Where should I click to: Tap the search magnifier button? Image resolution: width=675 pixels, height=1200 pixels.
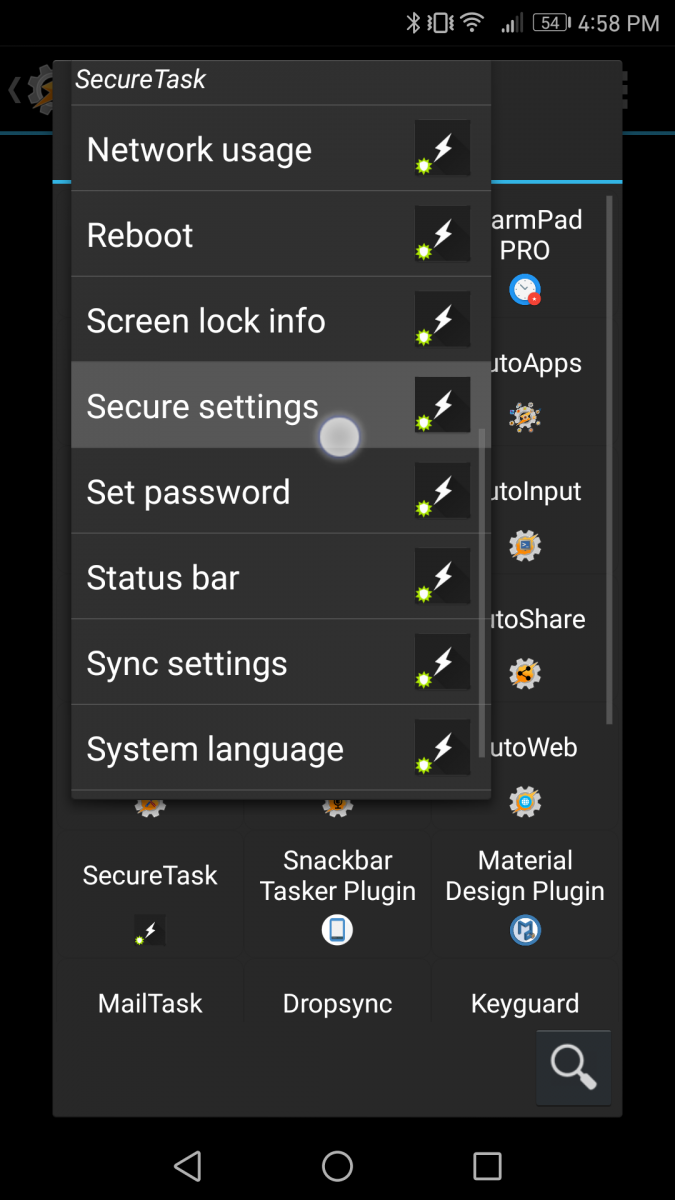(x=573, y=1068)
